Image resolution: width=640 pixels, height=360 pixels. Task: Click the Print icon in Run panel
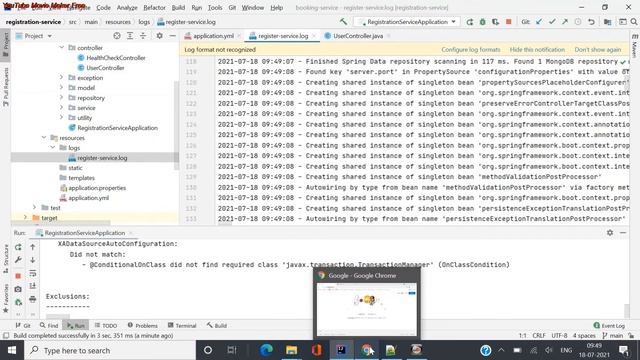[x=33, y=299]
